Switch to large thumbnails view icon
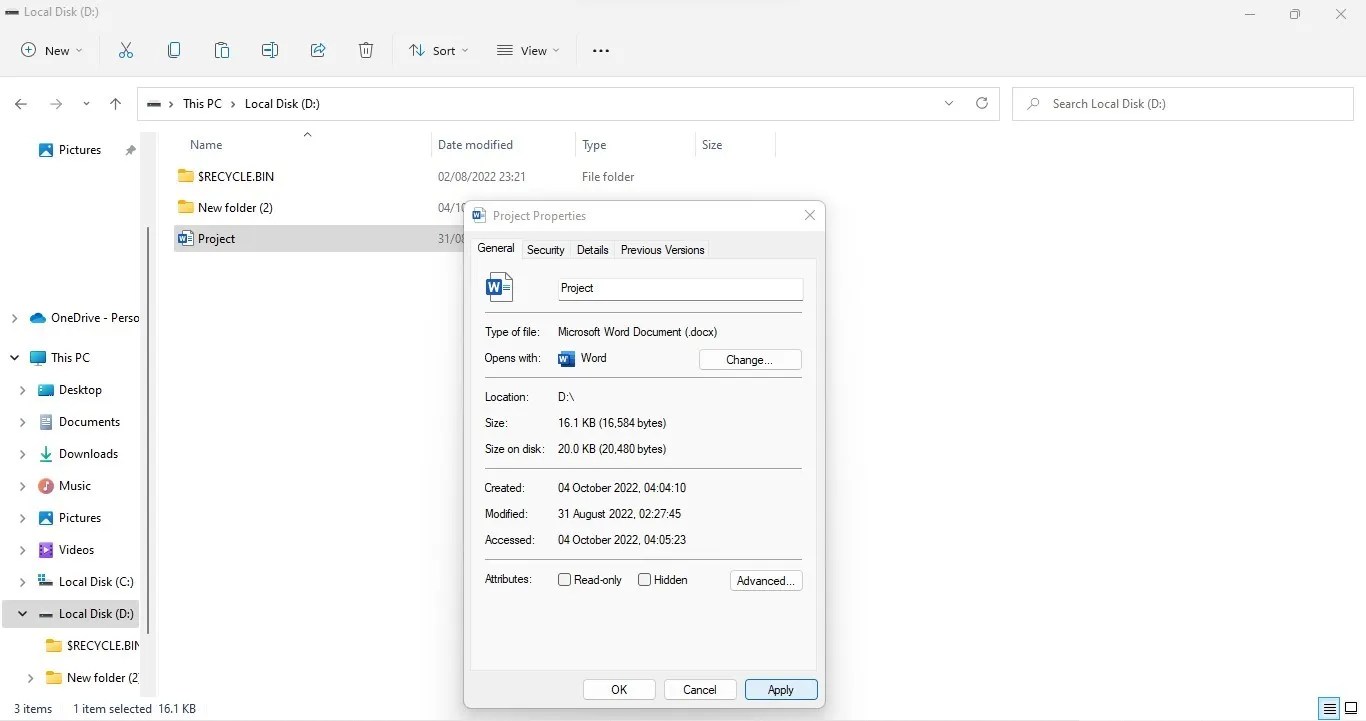Viewport: 1366px width, 721px height. [1353, 709]
